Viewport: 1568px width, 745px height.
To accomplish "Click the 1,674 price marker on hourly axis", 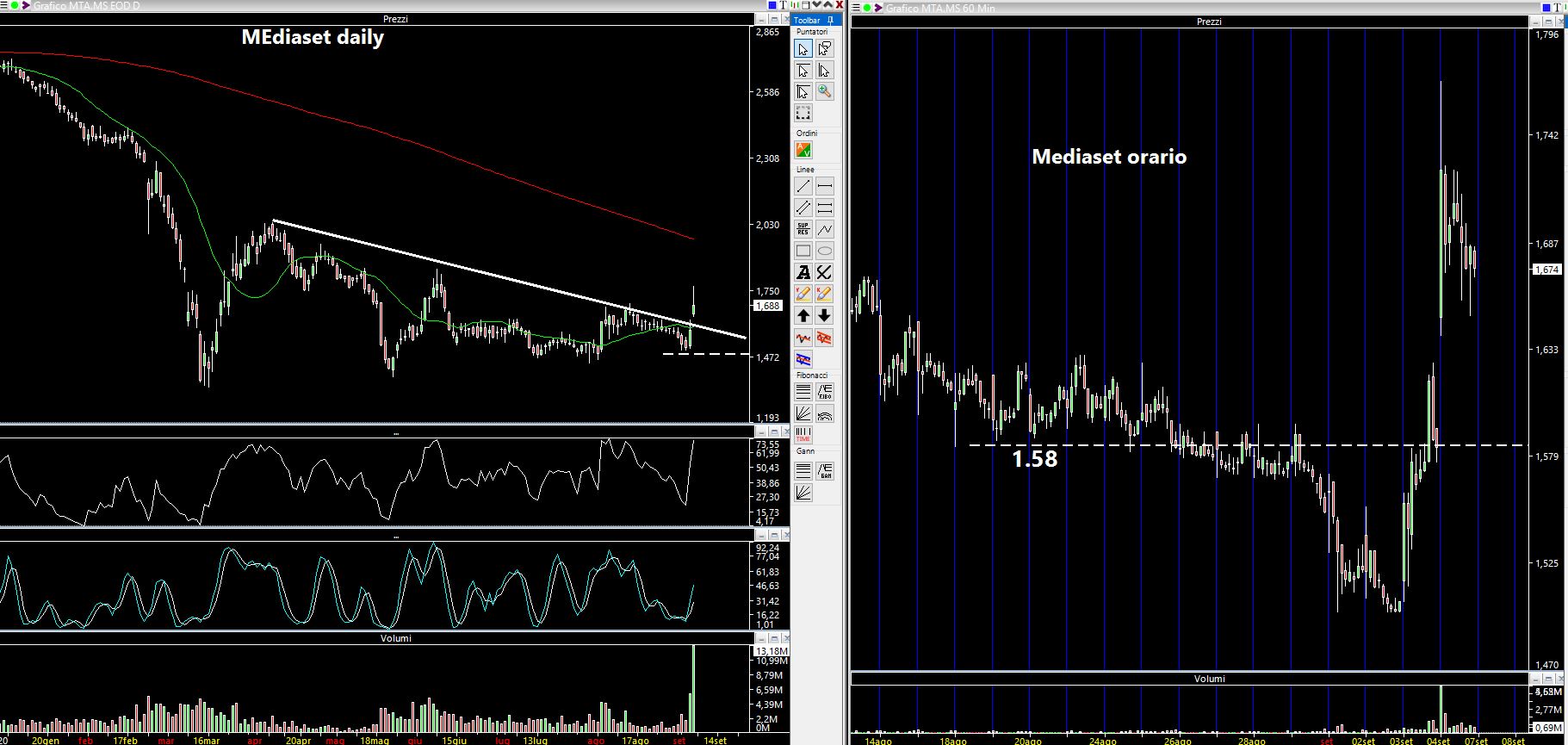I will (x=1546, y=270).
